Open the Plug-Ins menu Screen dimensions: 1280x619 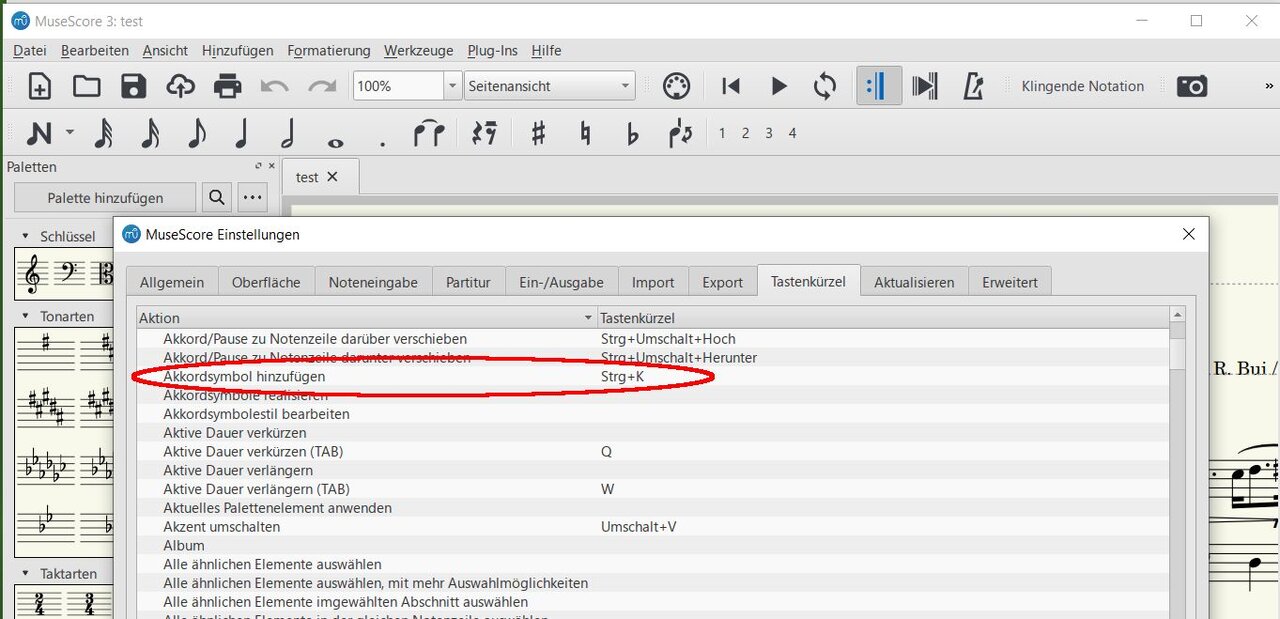493,50
